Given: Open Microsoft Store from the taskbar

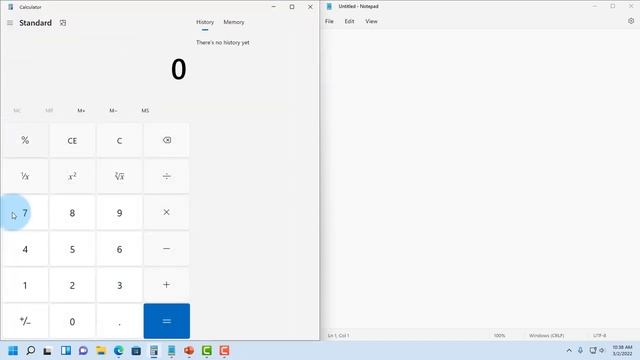Looking at the screenshot, I should coord(136,351).
